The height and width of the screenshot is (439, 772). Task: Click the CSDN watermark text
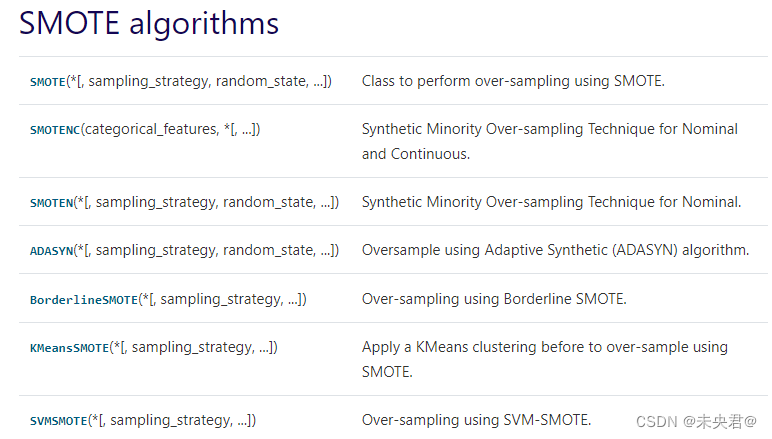696,422
